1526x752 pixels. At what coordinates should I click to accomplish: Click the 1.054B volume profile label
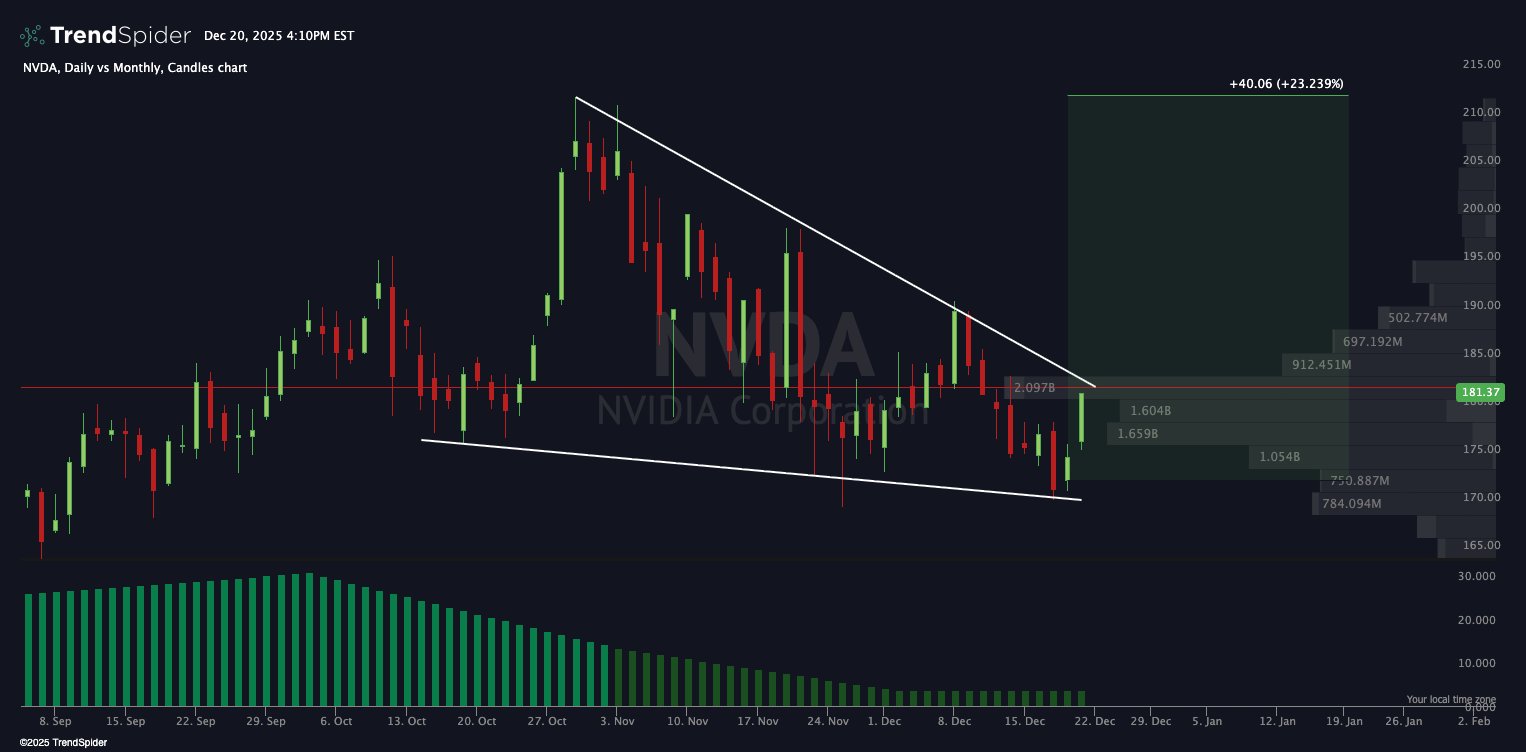(x=1280, y=457)
